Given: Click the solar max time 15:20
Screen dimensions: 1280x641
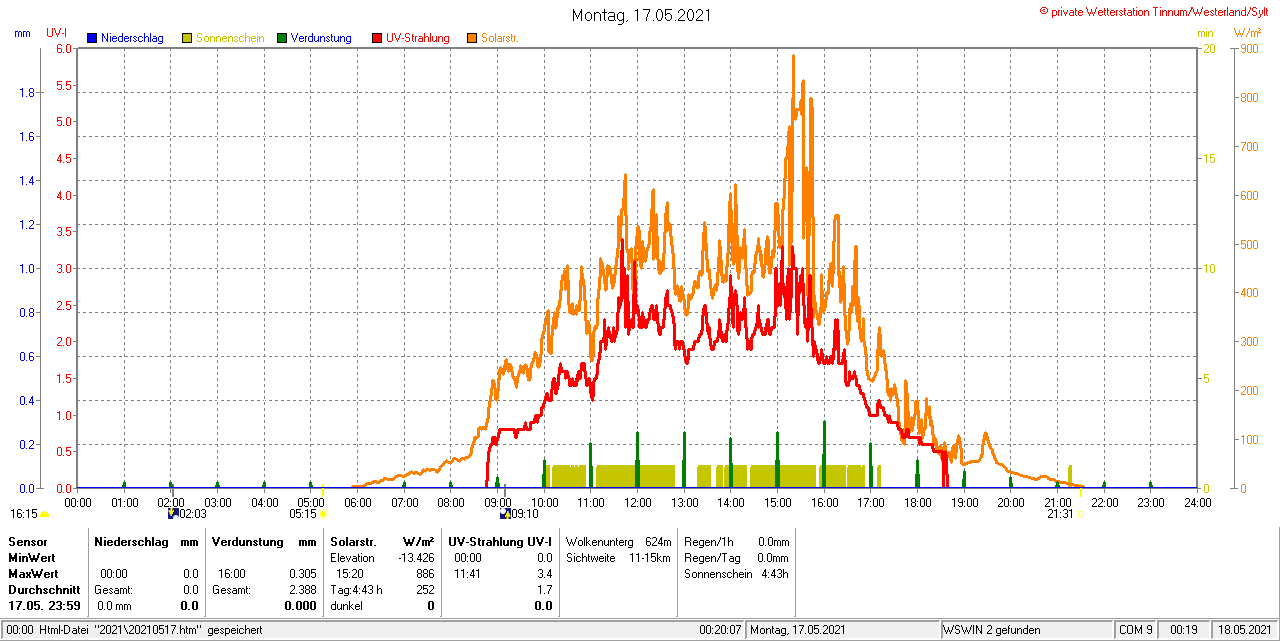Looking at the screenshot, I should (x=350, y=574).
